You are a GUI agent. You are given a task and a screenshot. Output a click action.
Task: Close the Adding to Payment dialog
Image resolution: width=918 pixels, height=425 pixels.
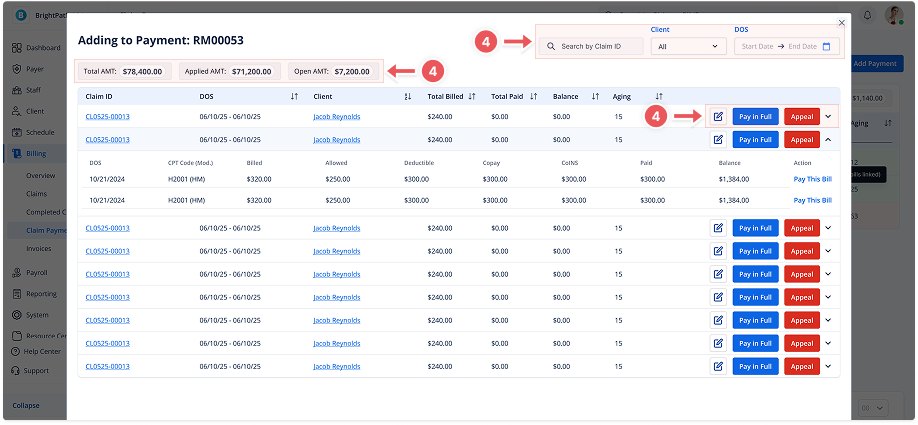click(841, 22)
